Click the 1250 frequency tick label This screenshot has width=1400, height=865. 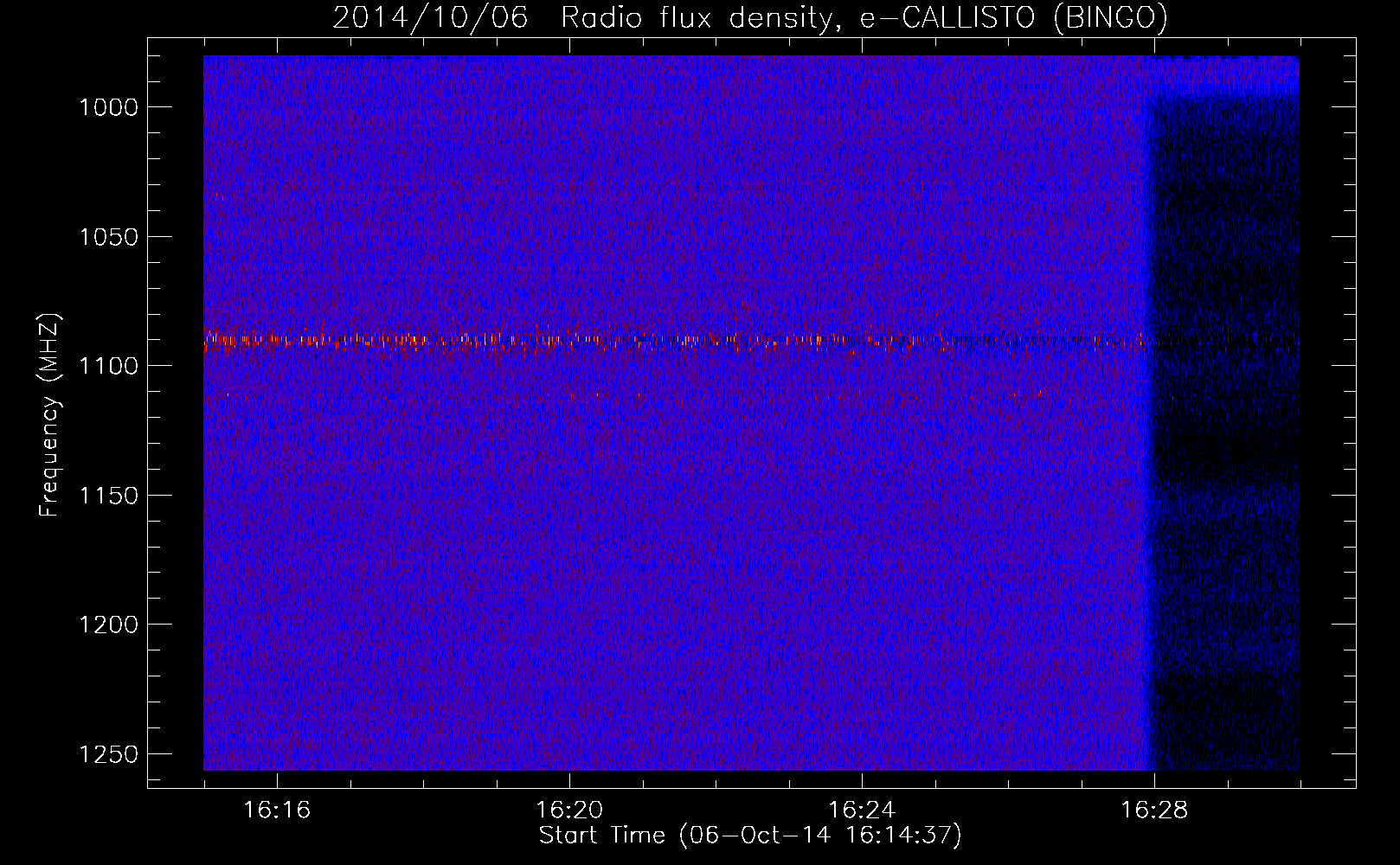click(109, 754)
